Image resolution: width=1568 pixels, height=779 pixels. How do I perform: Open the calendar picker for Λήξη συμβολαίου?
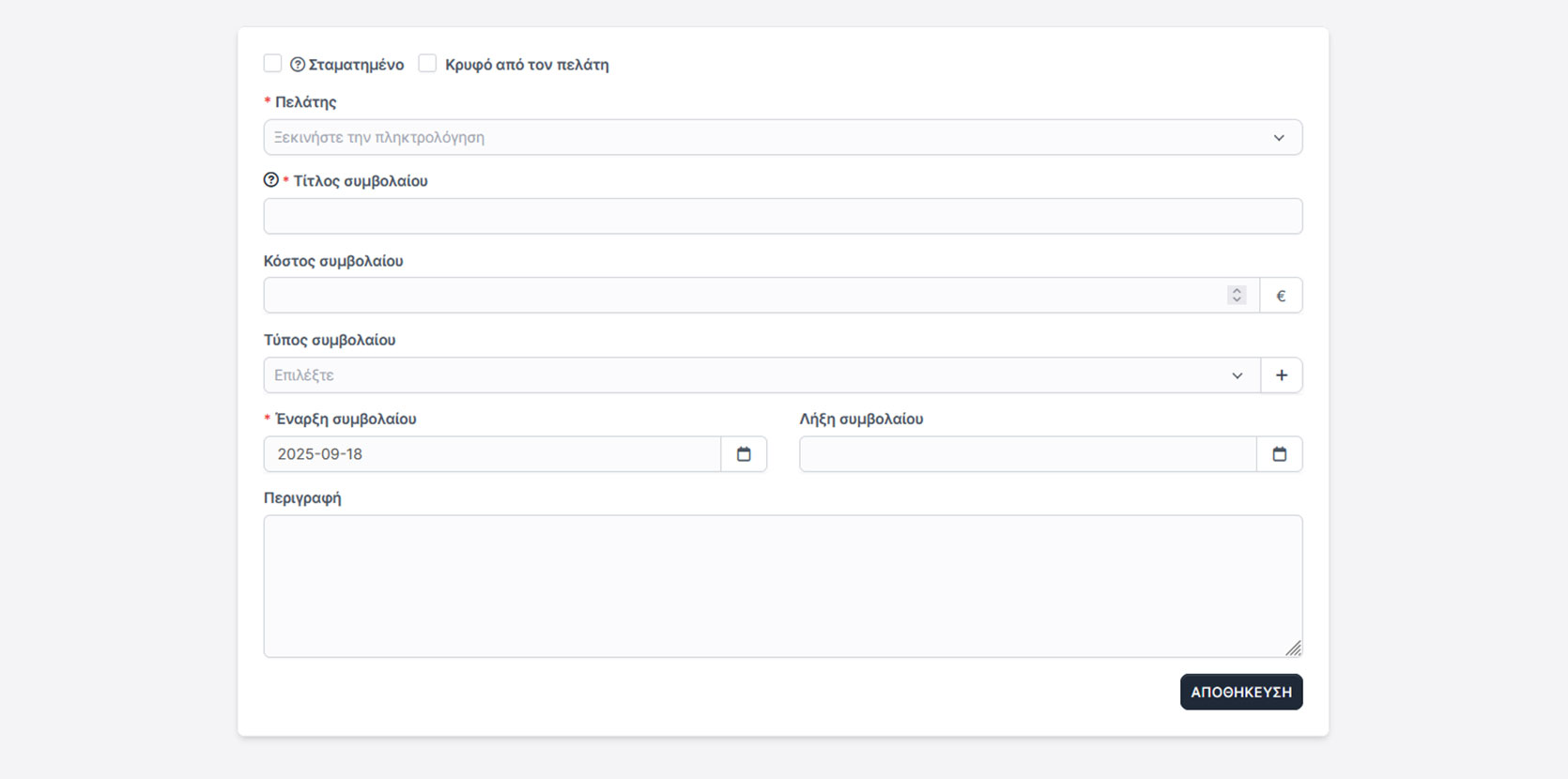(1279, 454)
